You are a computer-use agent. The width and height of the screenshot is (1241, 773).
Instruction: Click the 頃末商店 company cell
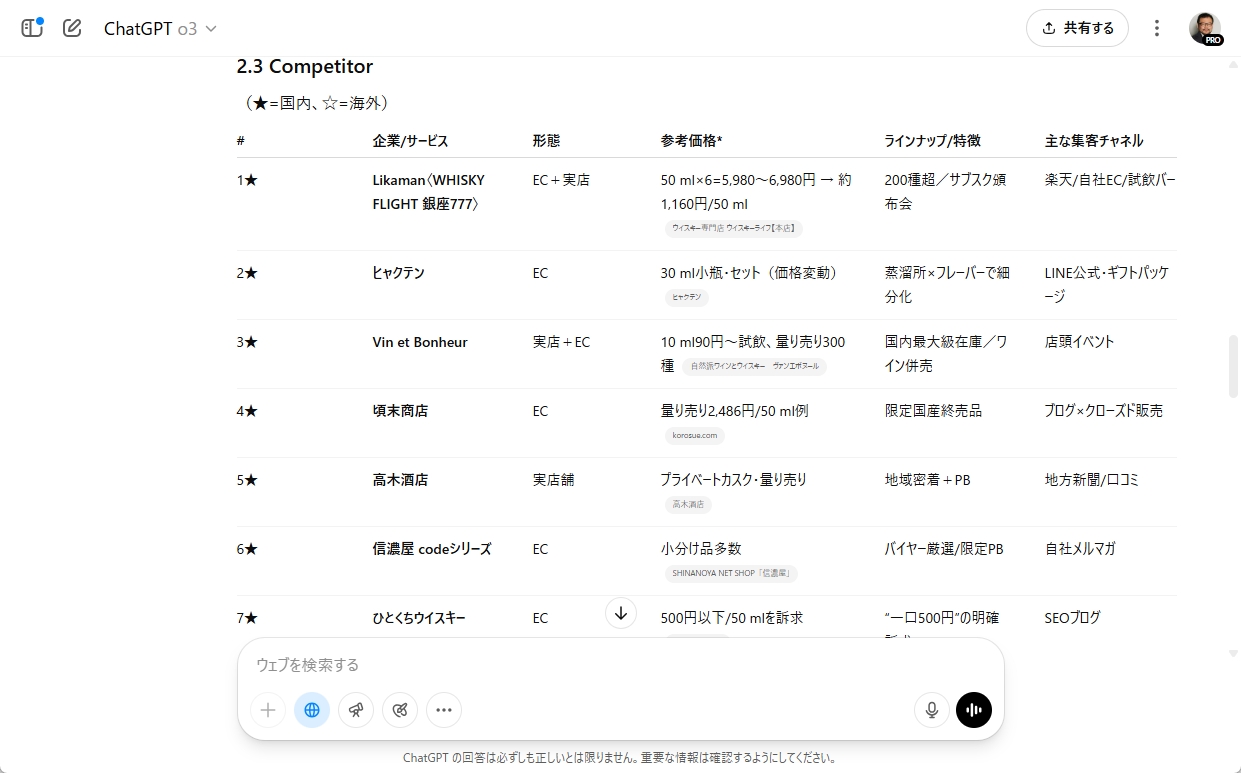tap(400, 411)
